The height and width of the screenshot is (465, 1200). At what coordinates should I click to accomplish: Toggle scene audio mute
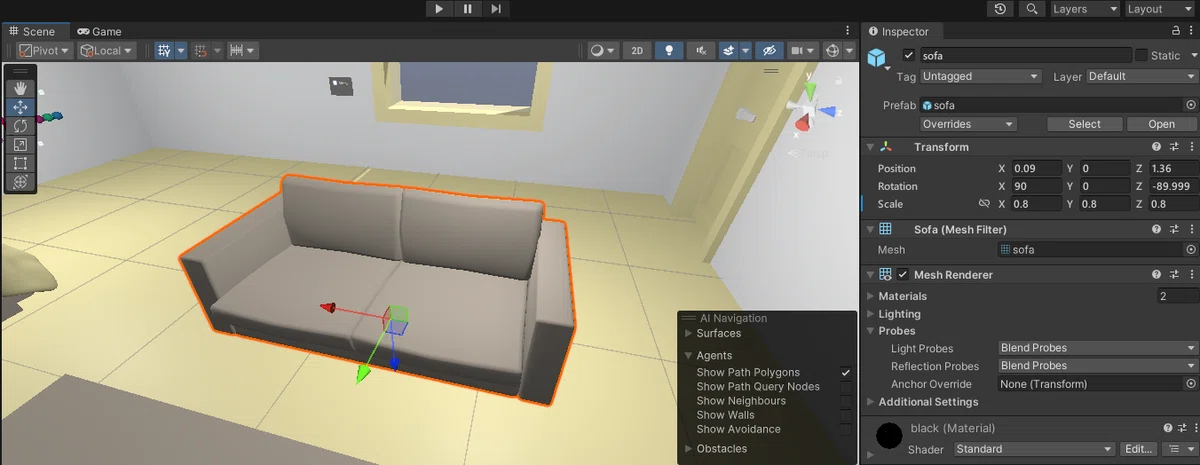[x=702, y=50]
